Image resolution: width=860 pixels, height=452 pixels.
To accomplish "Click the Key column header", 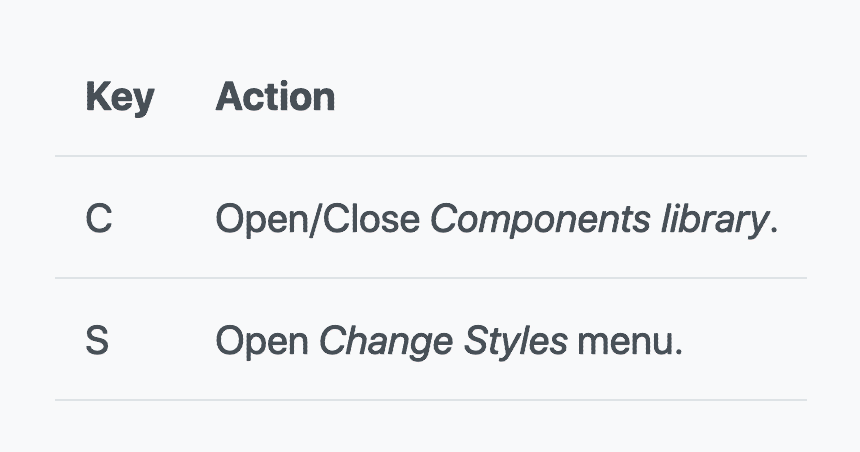I will (x=120, y=97).
